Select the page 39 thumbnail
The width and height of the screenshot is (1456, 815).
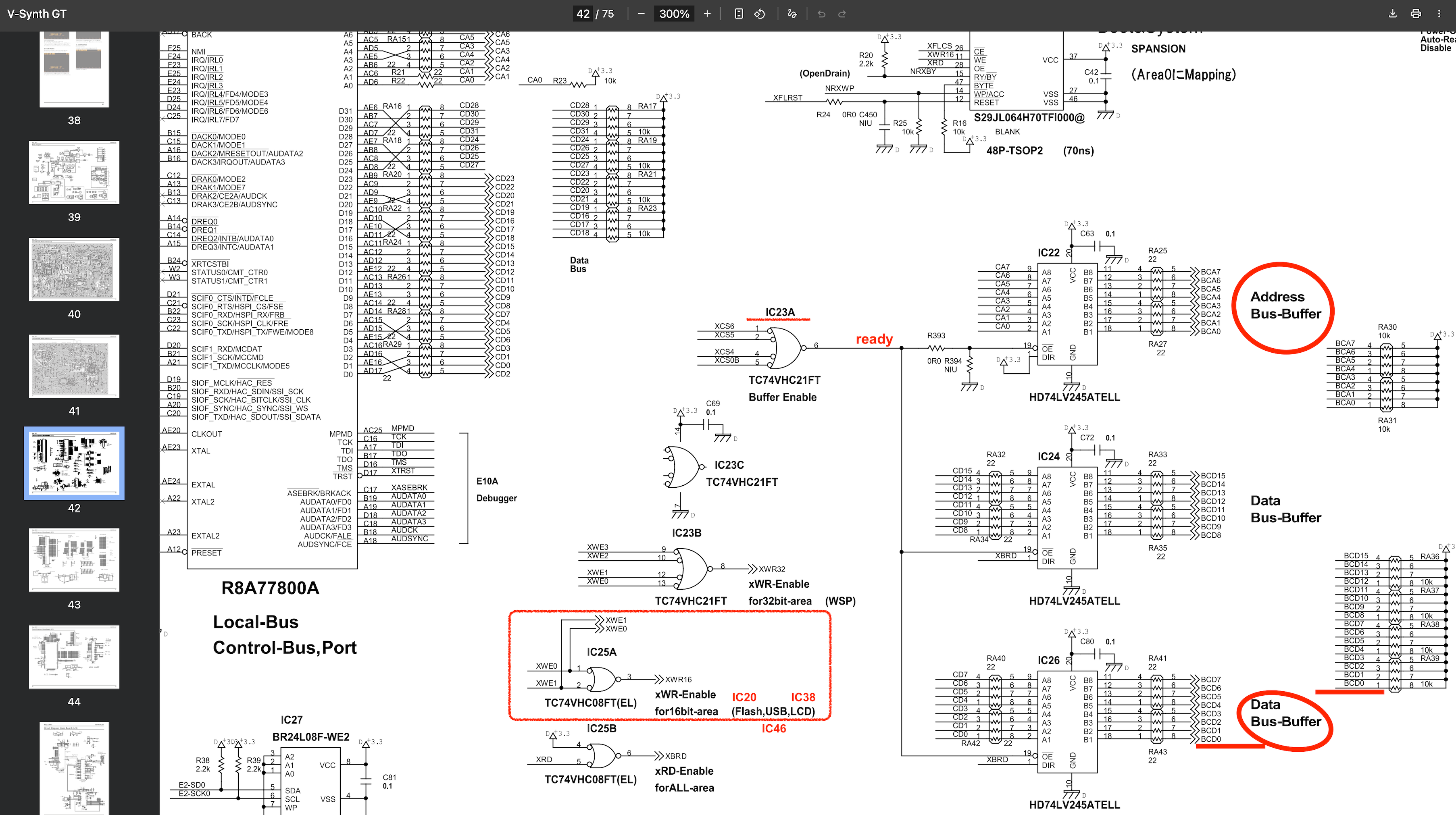[74, 173]
